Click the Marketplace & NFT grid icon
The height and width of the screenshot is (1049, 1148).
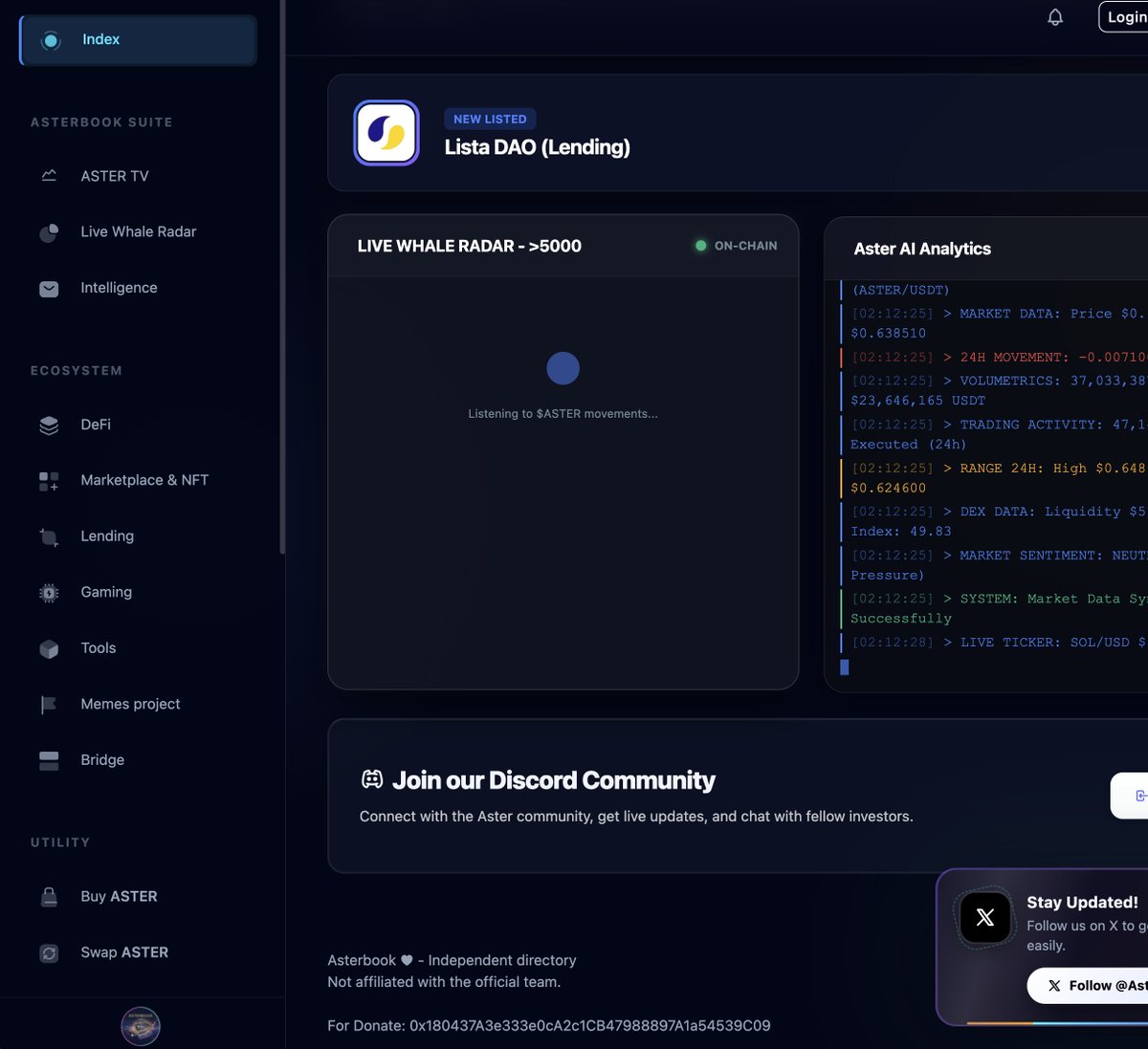coord(49,481)
